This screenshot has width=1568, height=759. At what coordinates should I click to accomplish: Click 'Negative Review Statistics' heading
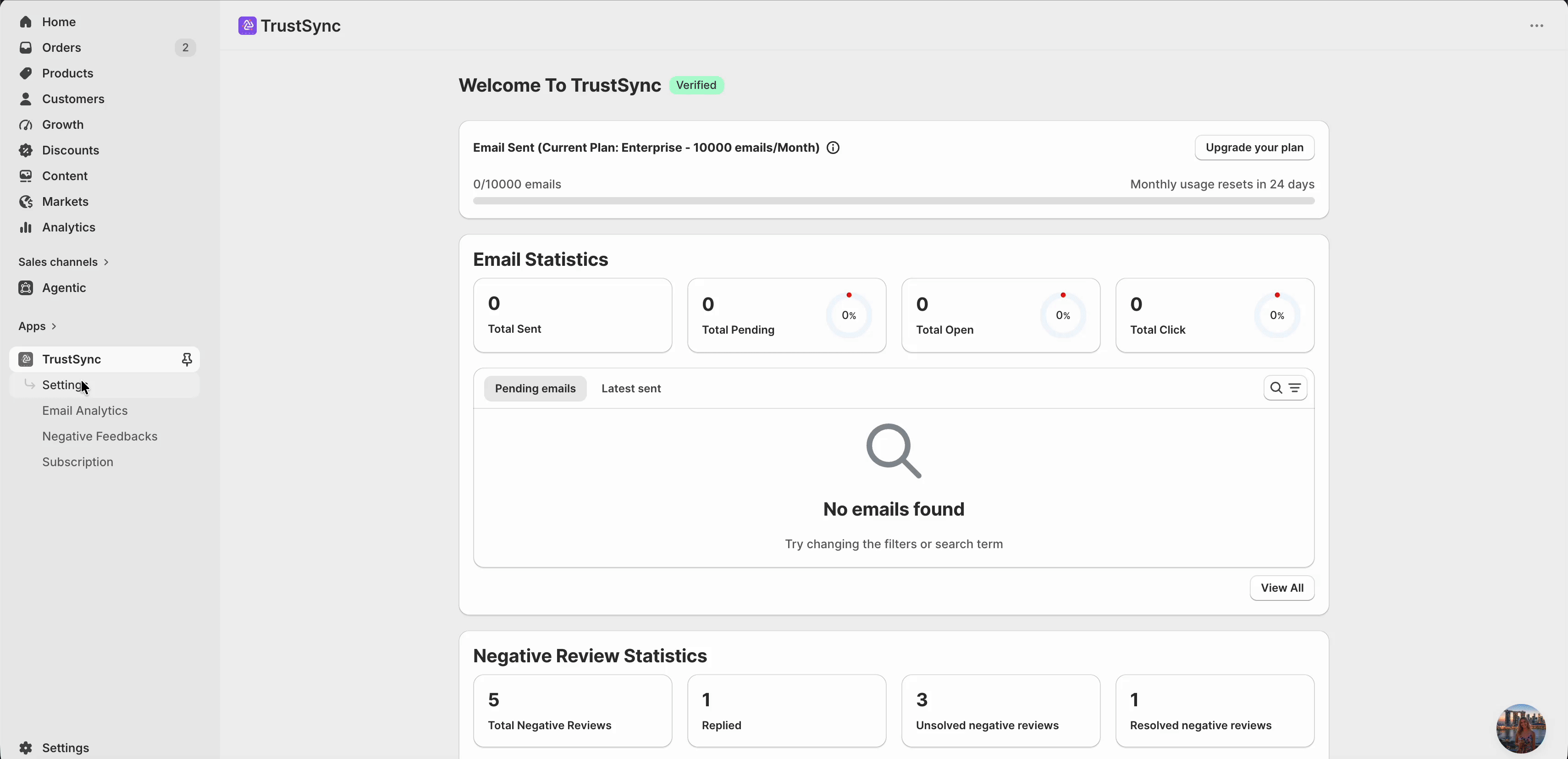(590, 655)
